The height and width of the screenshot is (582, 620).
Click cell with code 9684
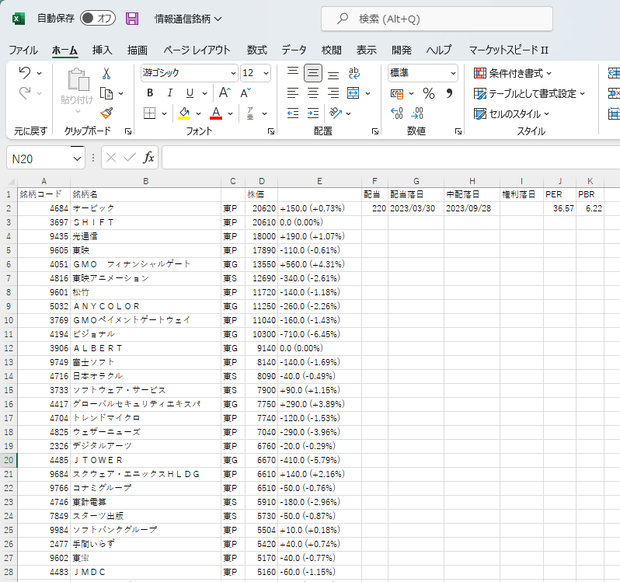tap(44, 474)
